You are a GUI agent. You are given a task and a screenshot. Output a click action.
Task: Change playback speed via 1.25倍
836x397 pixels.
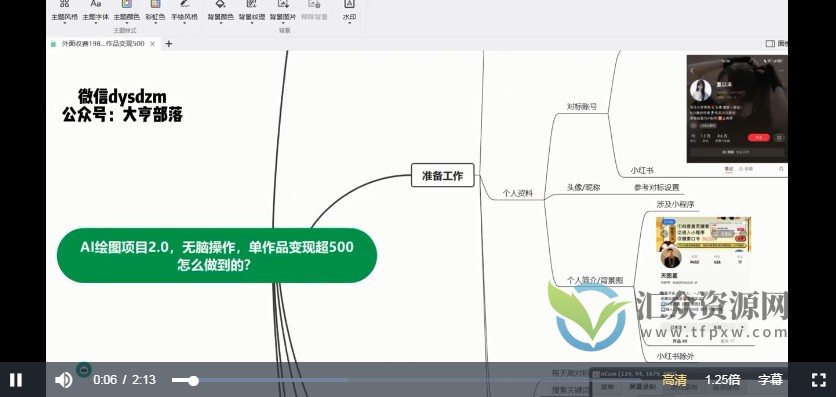tap(722, 380)
